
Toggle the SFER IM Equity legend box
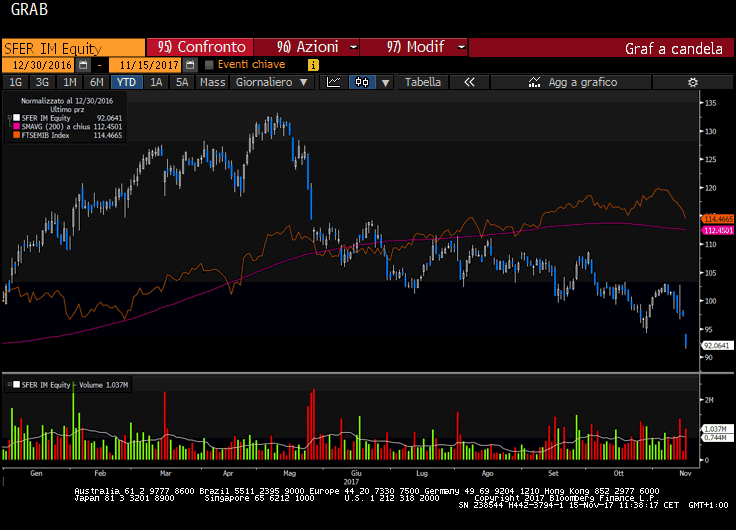pyautogui.click(x=15, y=118)
